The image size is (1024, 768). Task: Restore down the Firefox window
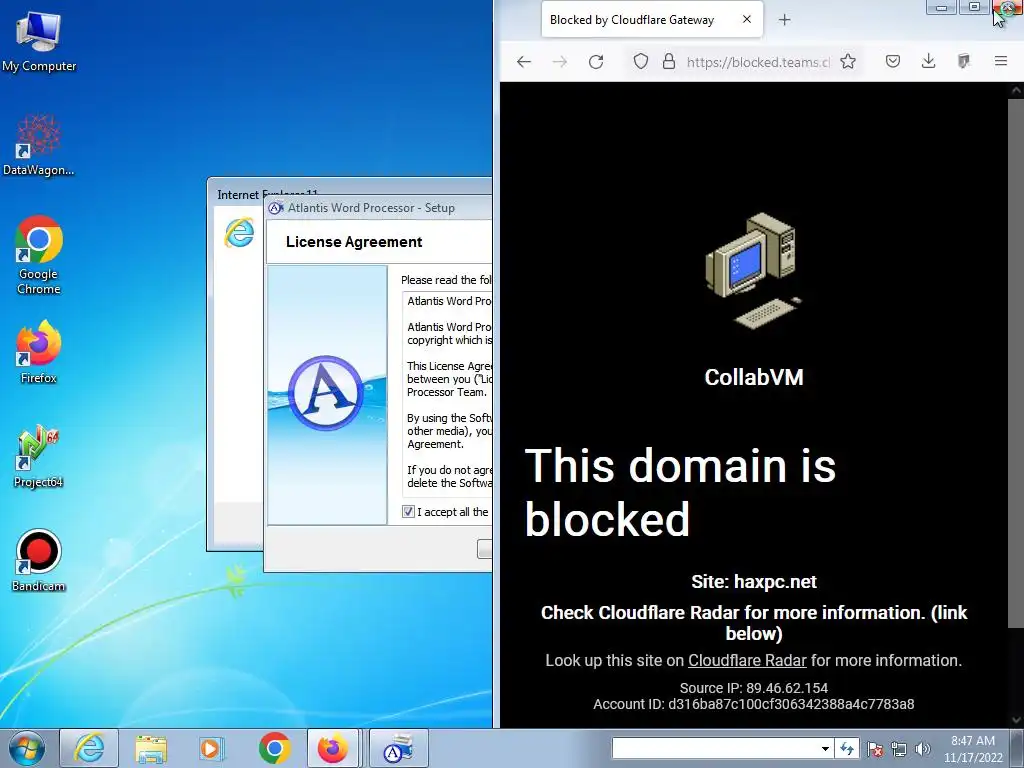pos(974,7)
